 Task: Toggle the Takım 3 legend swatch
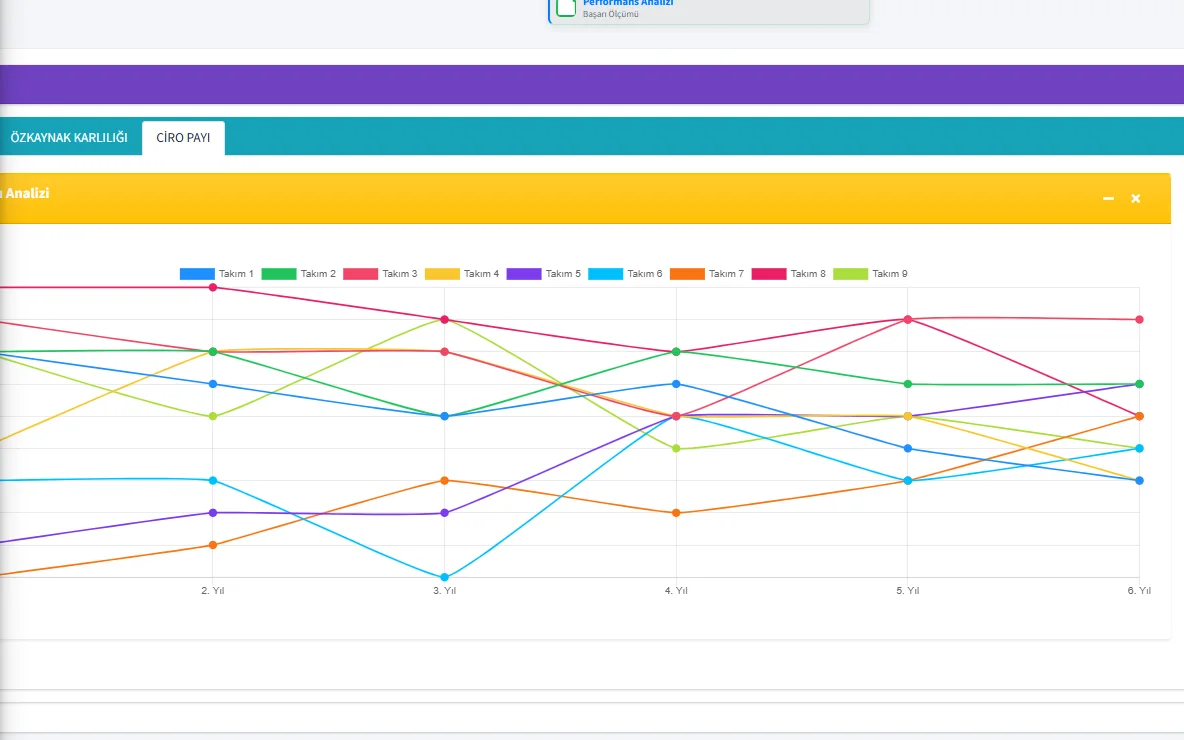[x=360, y=273]
